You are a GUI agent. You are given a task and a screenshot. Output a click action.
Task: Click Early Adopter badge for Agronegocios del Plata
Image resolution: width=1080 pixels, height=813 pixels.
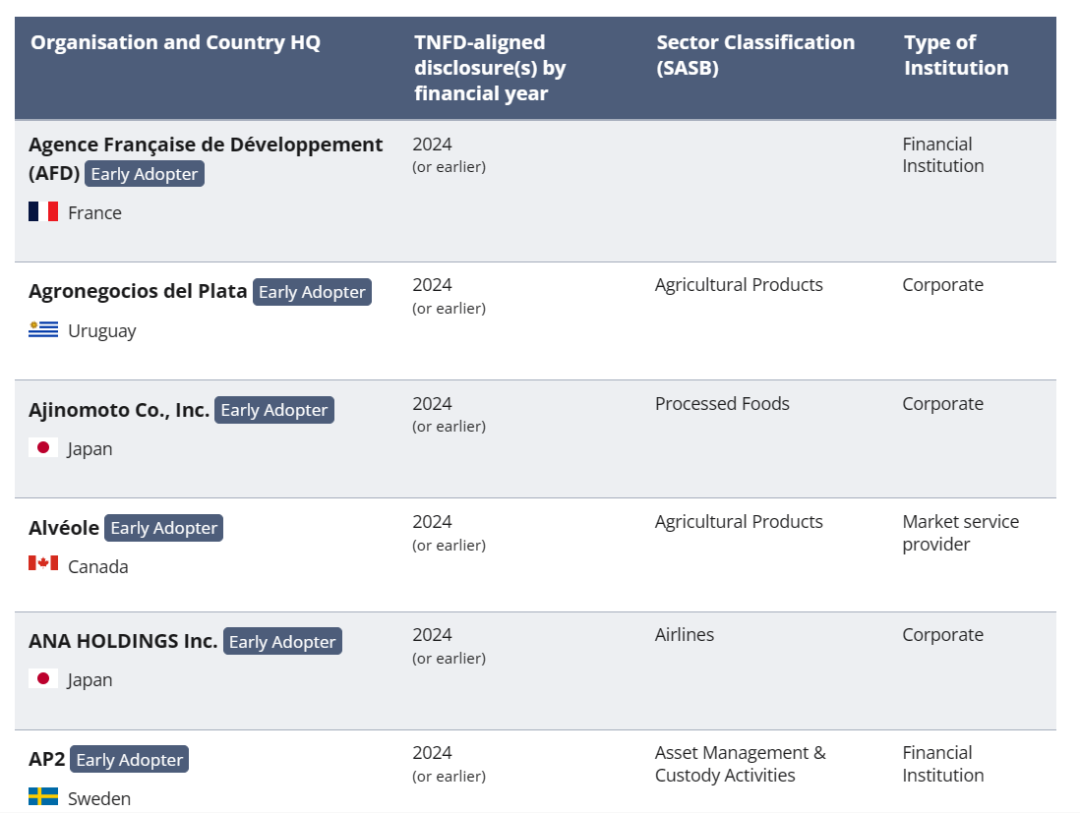click(x=312, y=292)
